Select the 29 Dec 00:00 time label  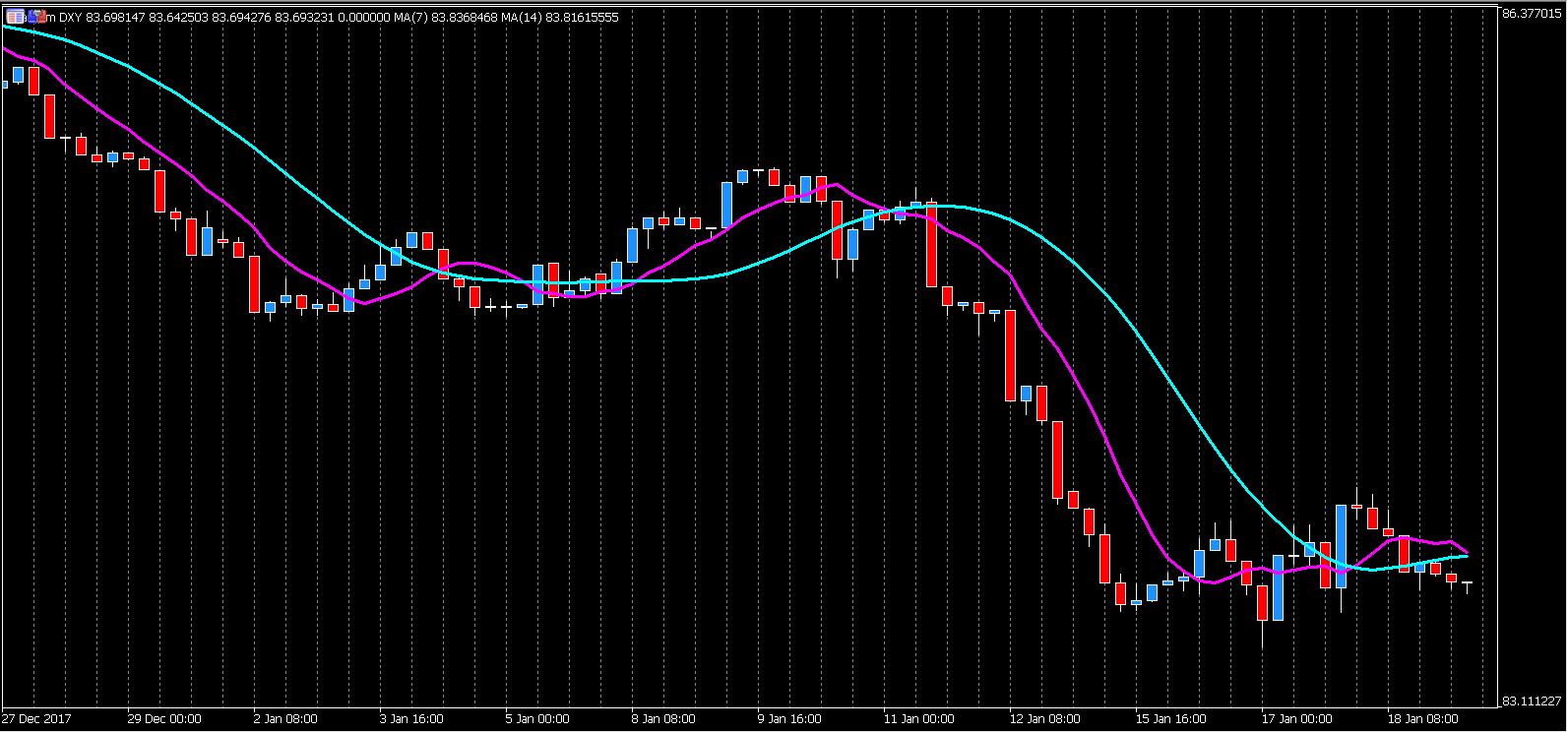coord(164,719)
